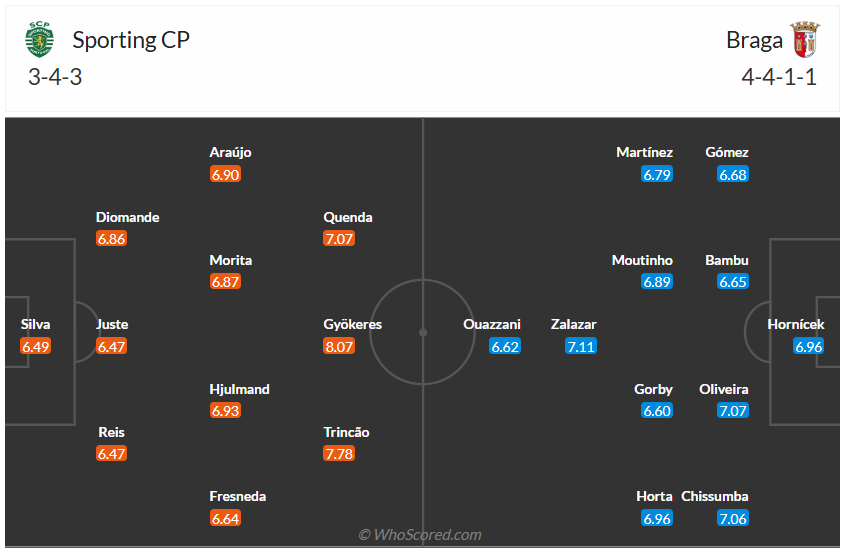Click goalkeeper Silva's 6.49 rating
This screenshot has height=548, width=844.
[35, 346]
